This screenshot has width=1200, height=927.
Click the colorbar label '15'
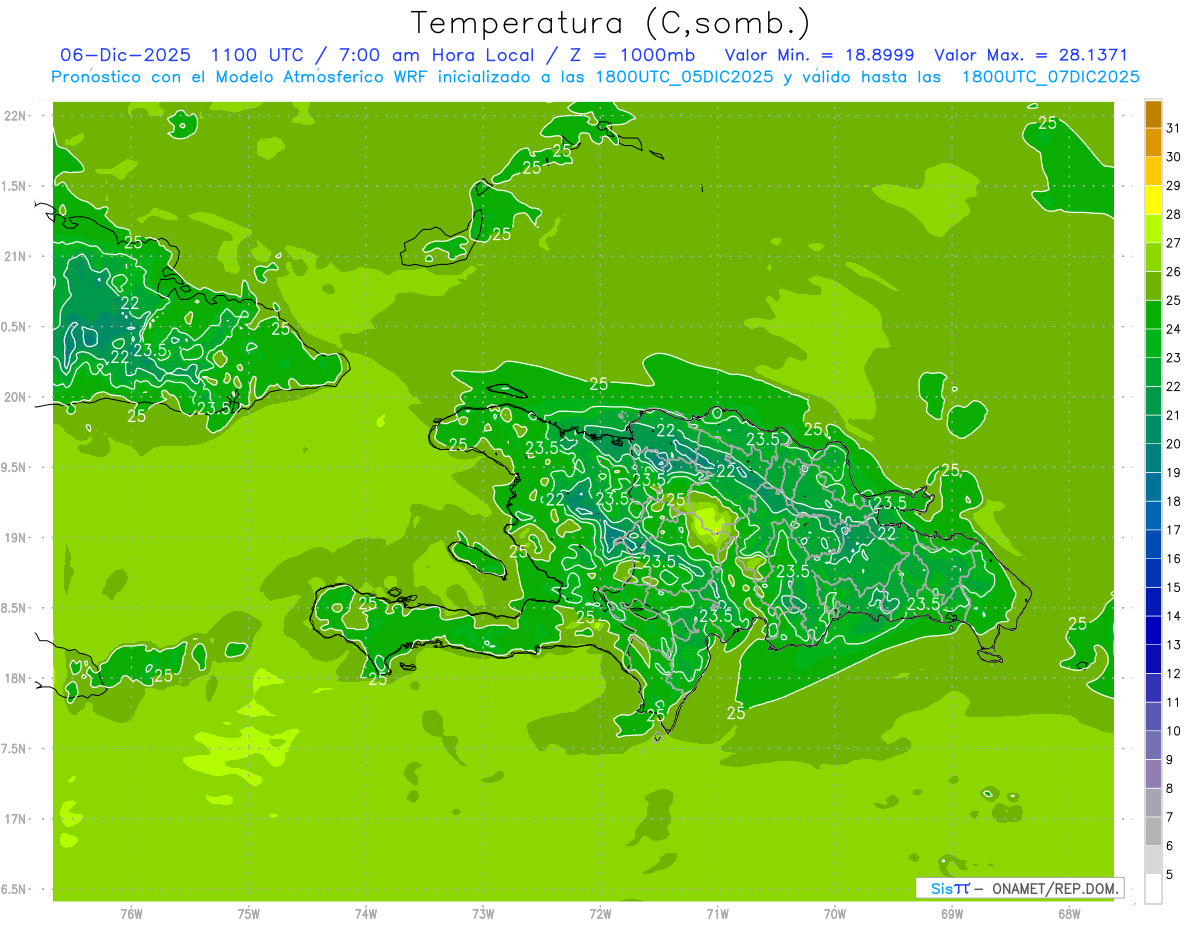1174,588
